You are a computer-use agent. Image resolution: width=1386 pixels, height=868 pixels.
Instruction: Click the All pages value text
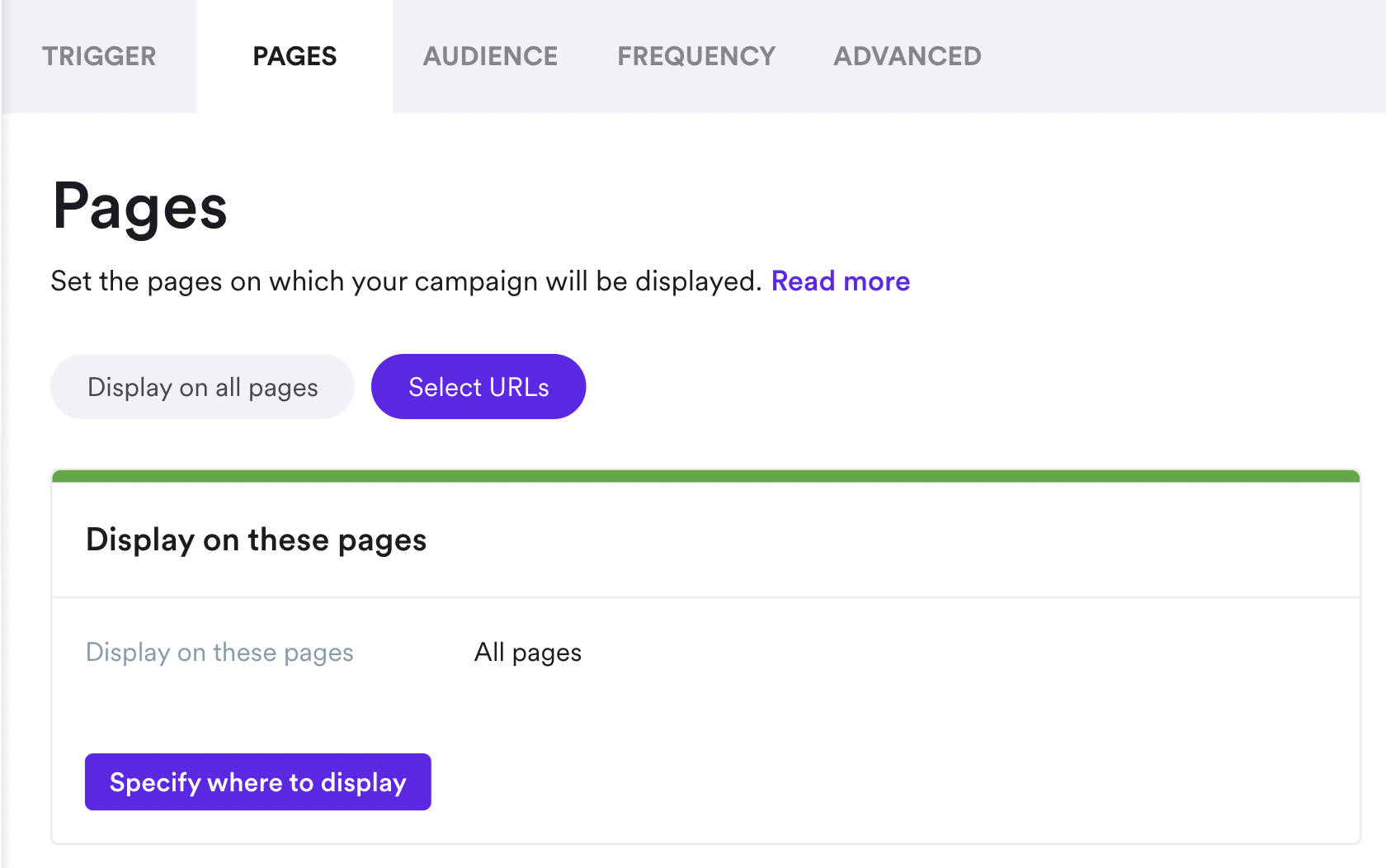coord(528,653)
